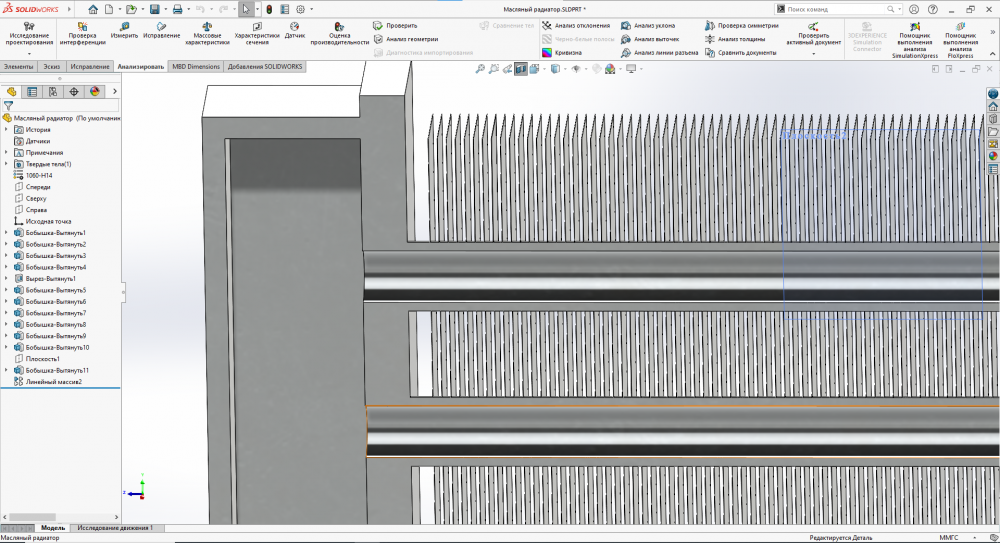Screen dimensions: 1000x543
Task: Click the Измерить (Measure) tool icon
Action: (124, 27)
